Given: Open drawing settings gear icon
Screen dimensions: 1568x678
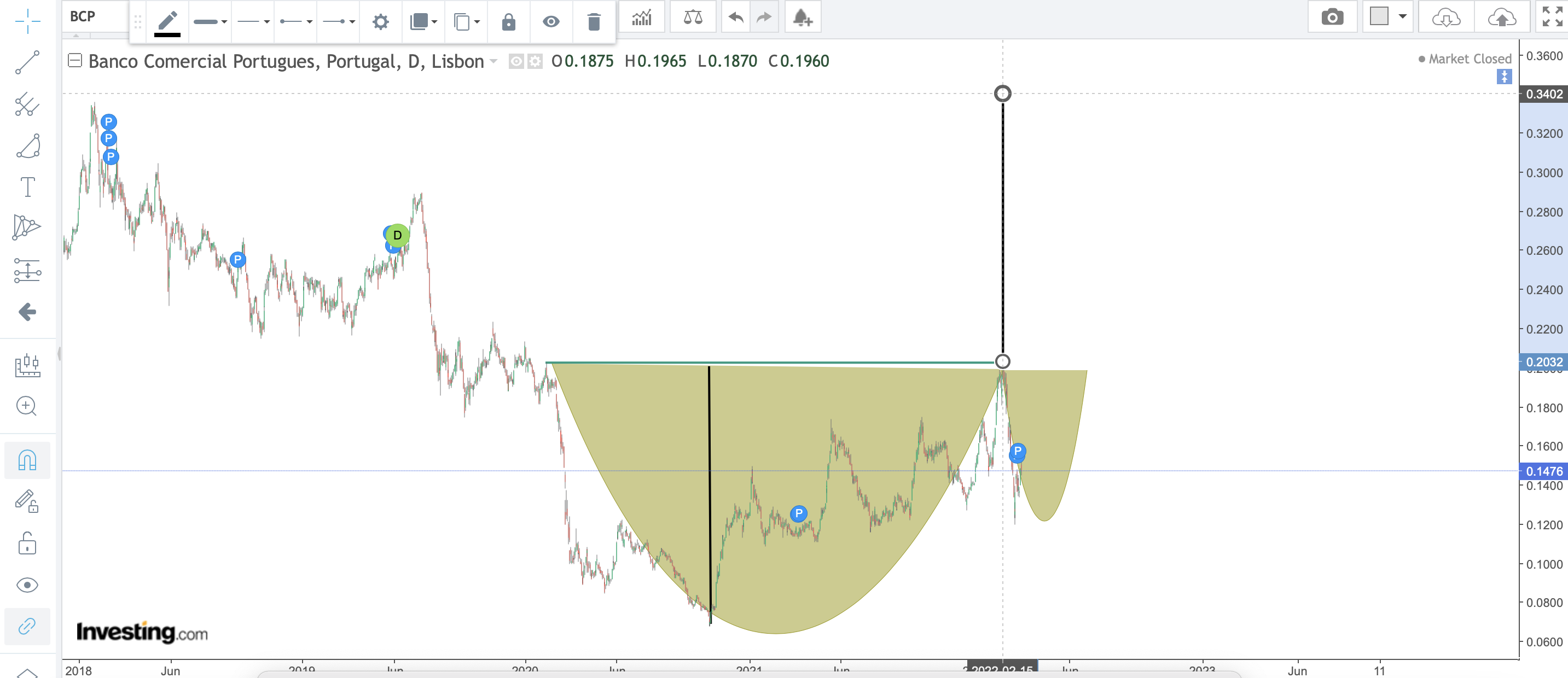Looking at the screenshot, I should 380,22.
